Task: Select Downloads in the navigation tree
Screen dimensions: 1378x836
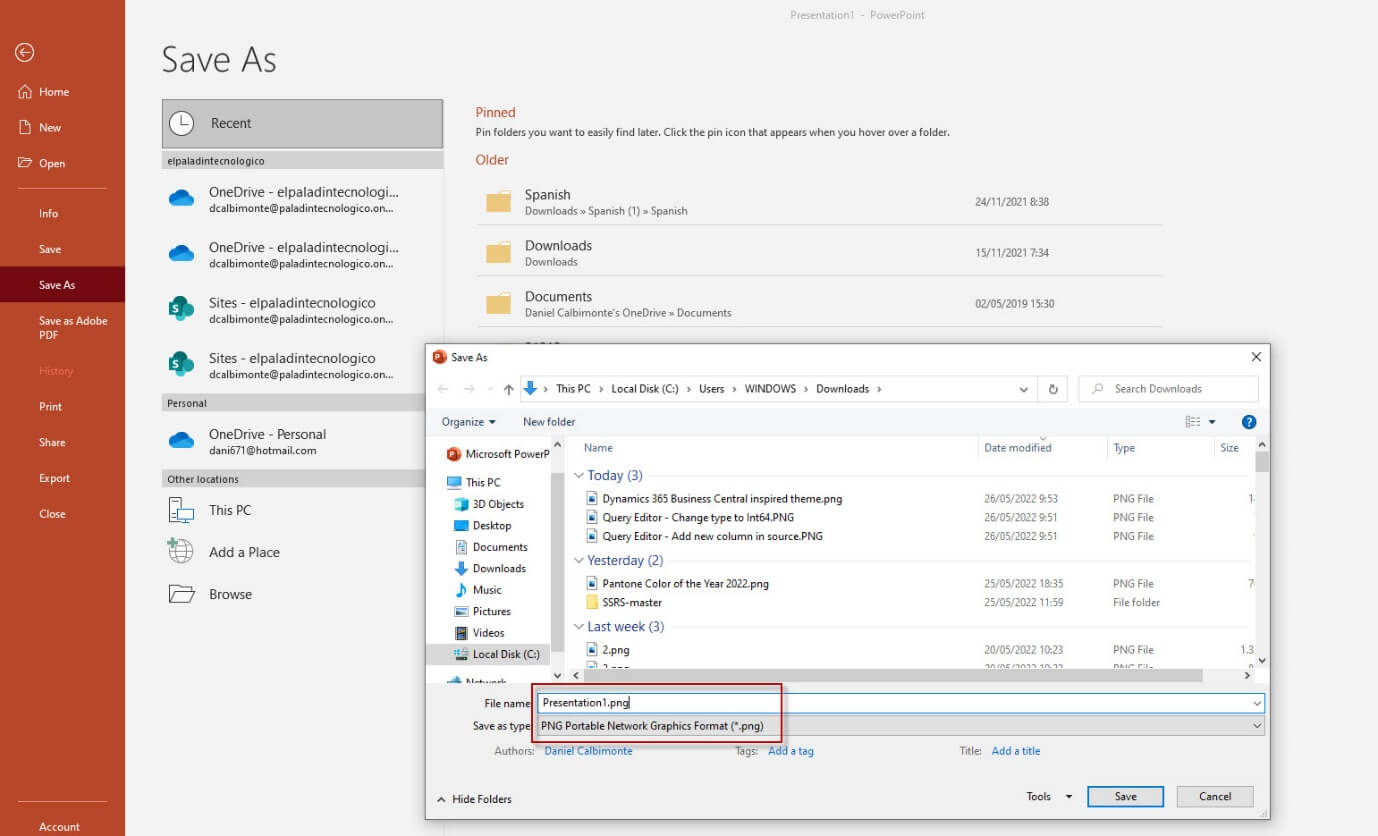Action: pos(490,569)
